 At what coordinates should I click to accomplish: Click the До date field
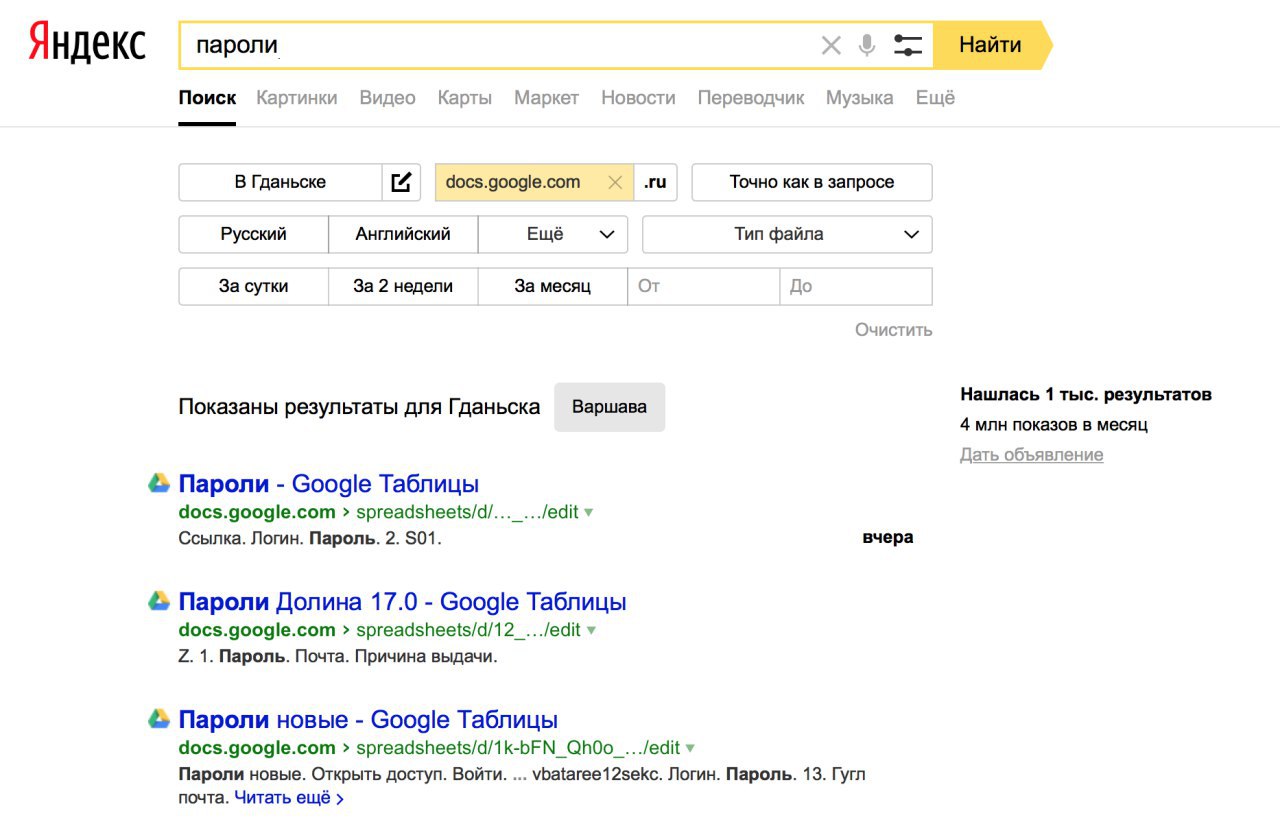point(856,286)
